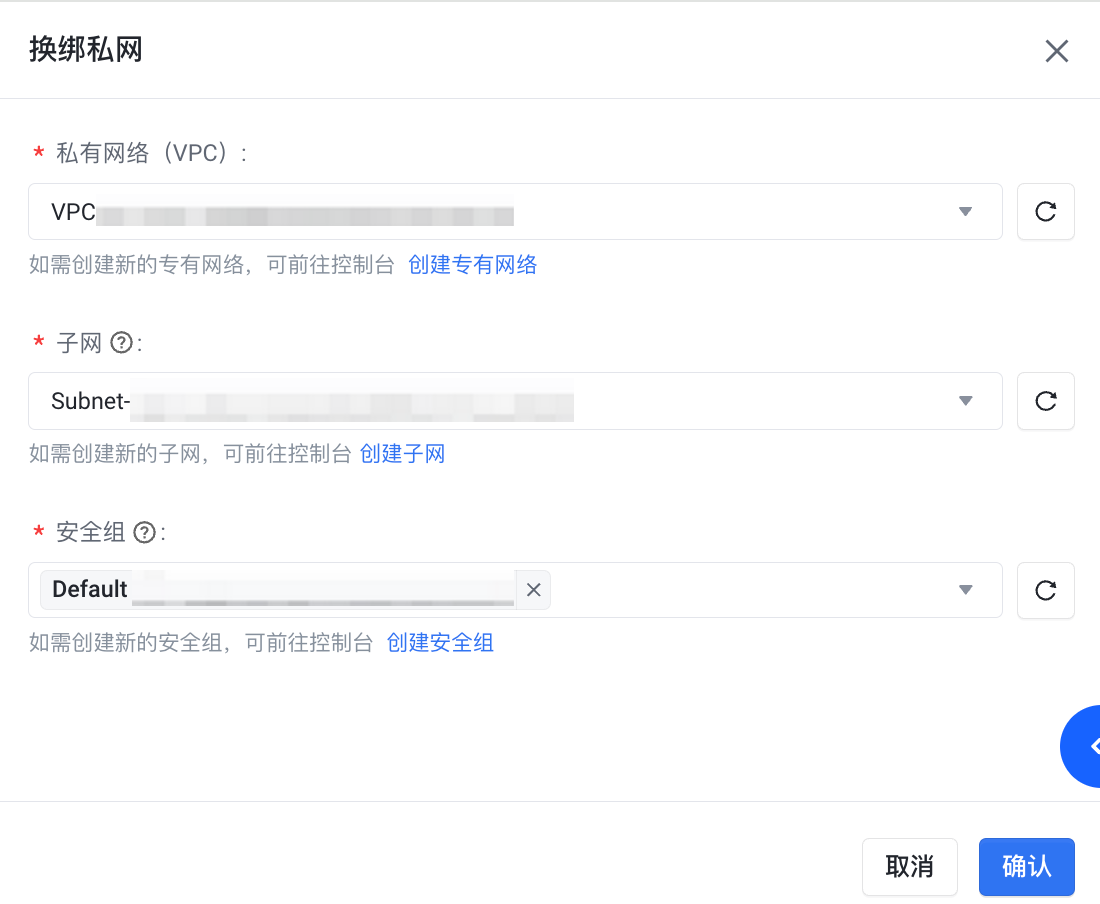Expand the VPC dropdown arrow

965,212
